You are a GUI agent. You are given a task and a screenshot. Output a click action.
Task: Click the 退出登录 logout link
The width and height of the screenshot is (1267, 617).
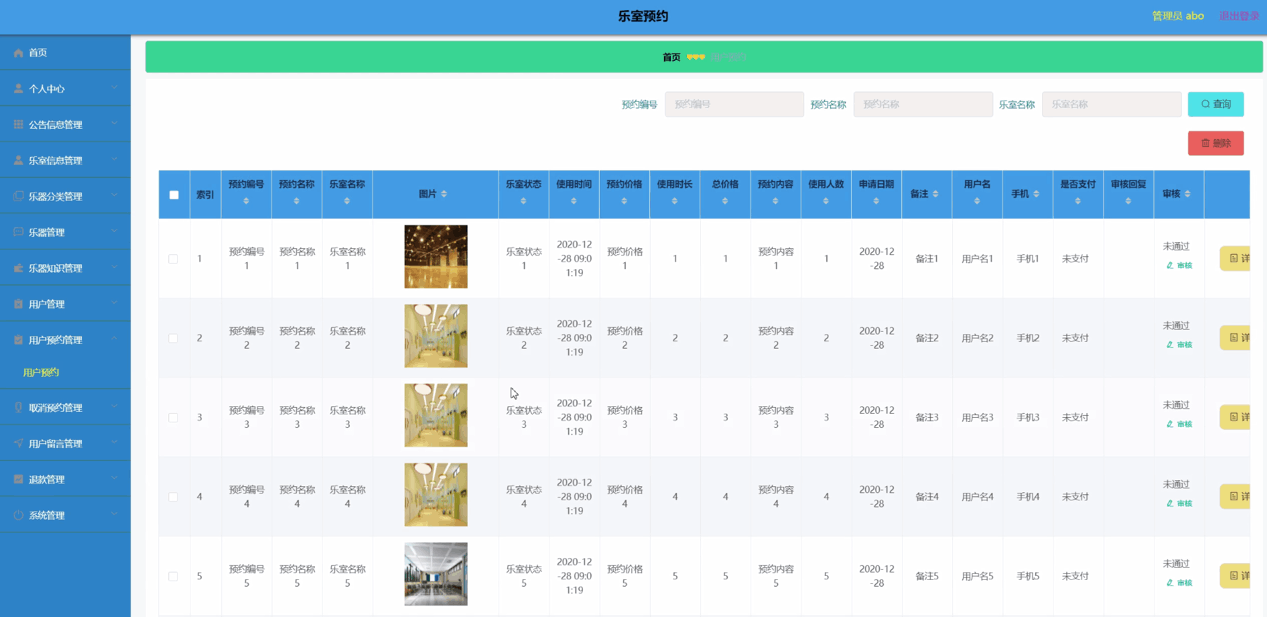(1240, 15)
